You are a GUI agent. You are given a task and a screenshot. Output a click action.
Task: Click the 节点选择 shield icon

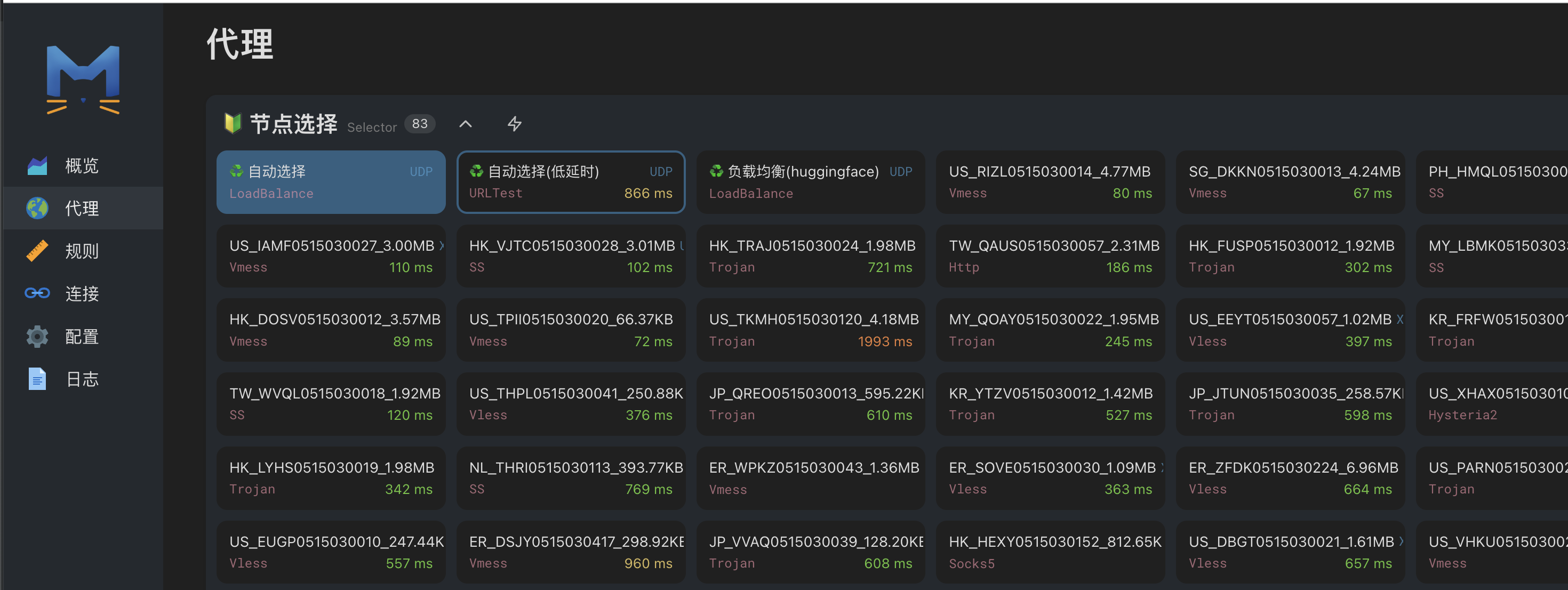point(233,124)
